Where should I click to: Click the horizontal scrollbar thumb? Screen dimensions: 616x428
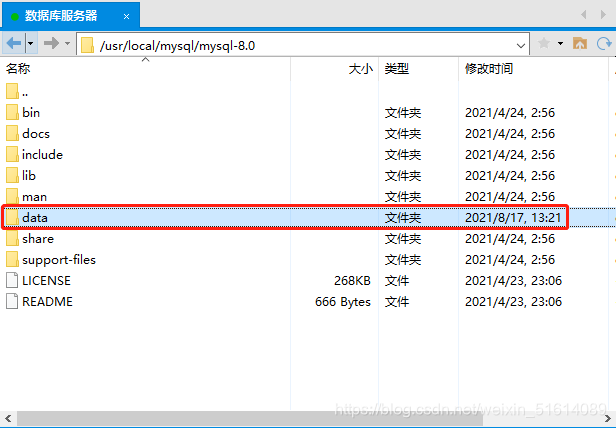250,418
